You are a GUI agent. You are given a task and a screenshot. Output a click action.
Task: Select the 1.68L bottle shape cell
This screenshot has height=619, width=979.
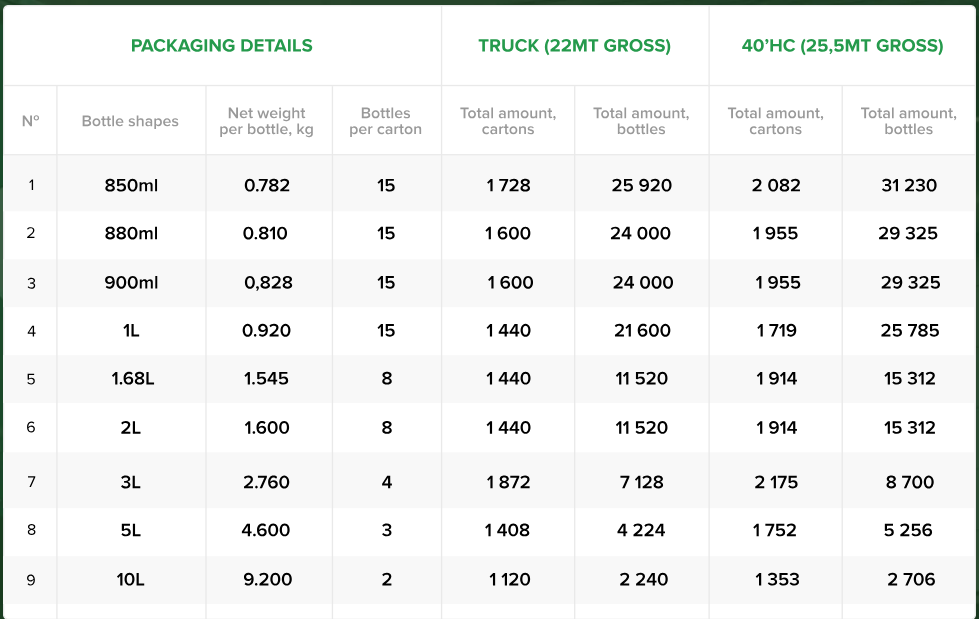132,379
